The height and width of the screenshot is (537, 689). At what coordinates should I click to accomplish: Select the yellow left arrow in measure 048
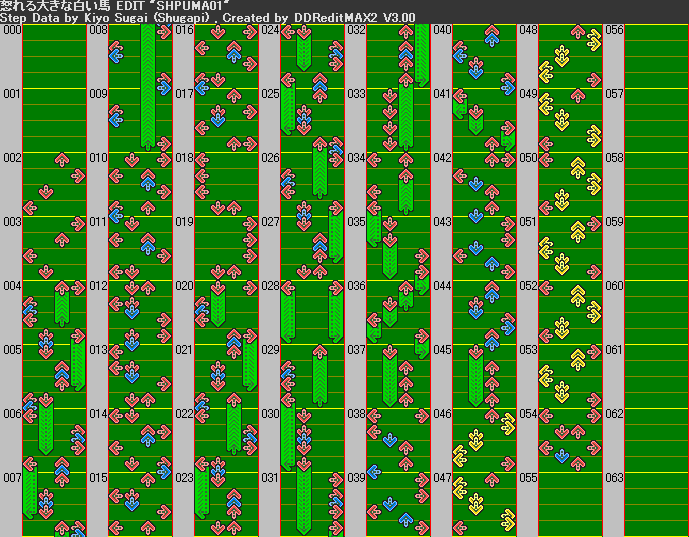(546, 72)
